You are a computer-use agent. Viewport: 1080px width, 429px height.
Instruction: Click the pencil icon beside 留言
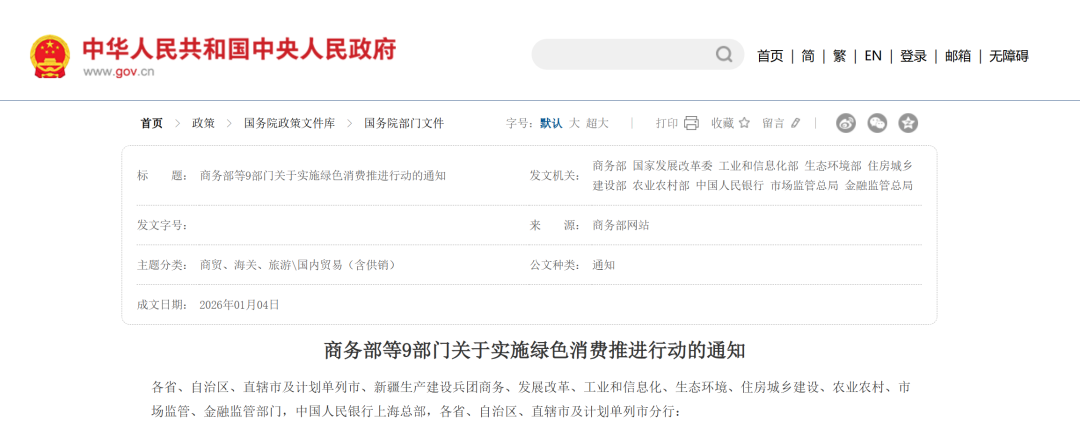click(796, 123)
